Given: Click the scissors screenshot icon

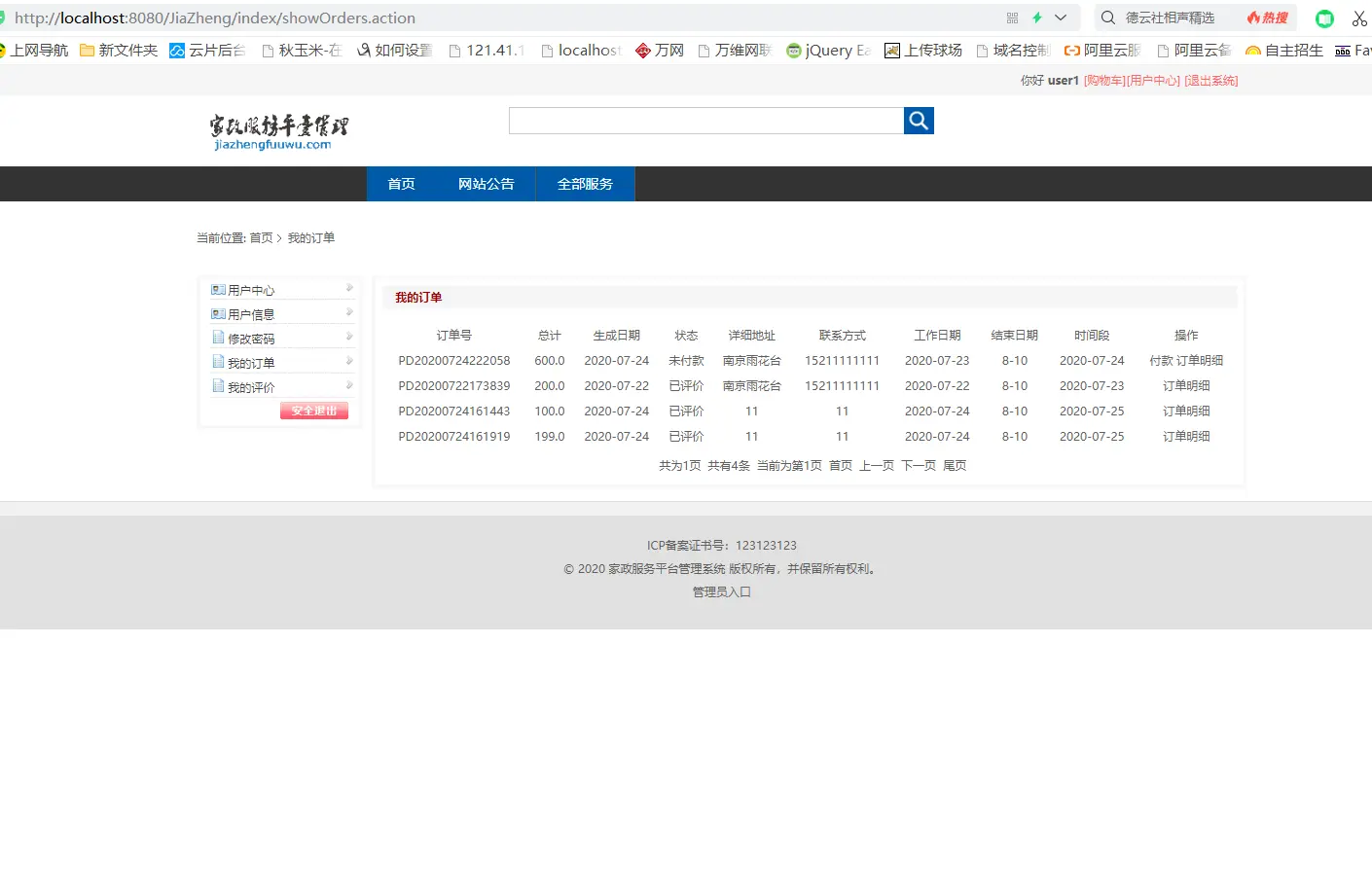Looking at the screenshot, I should pyautogui.click(x=1359, y=18).
